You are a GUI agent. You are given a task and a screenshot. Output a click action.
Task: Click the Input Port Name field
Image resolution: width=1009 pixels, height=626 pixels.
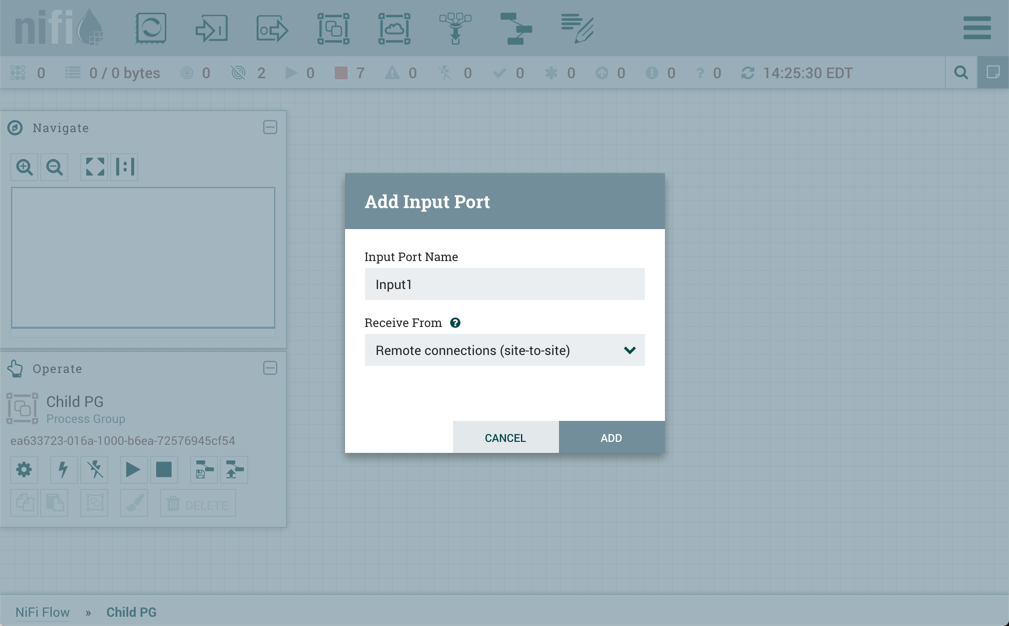pyautogui.click(x=504, y=284)
